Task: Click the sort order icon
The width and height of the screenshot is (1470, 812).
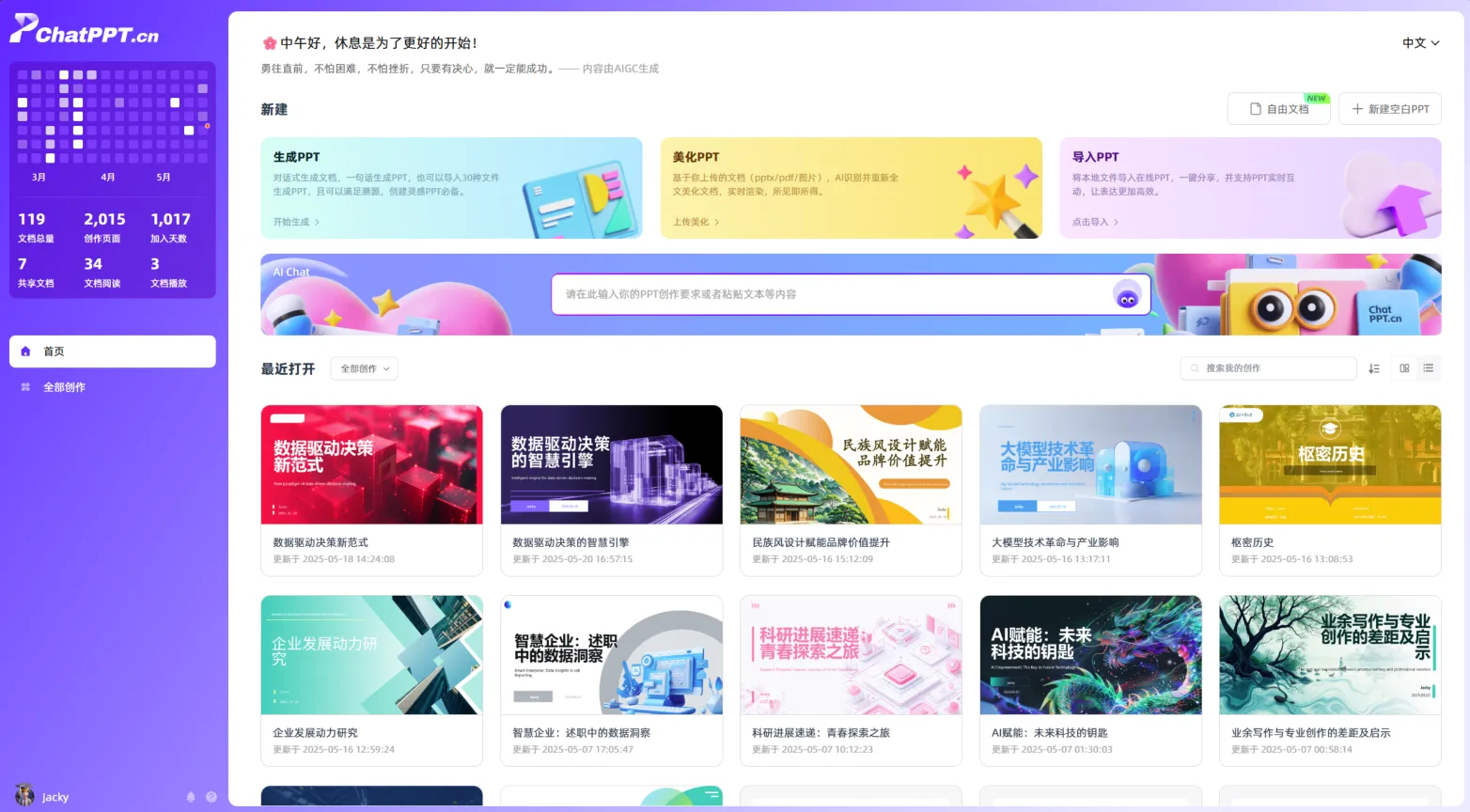Action: click(x=1374, y=368)
